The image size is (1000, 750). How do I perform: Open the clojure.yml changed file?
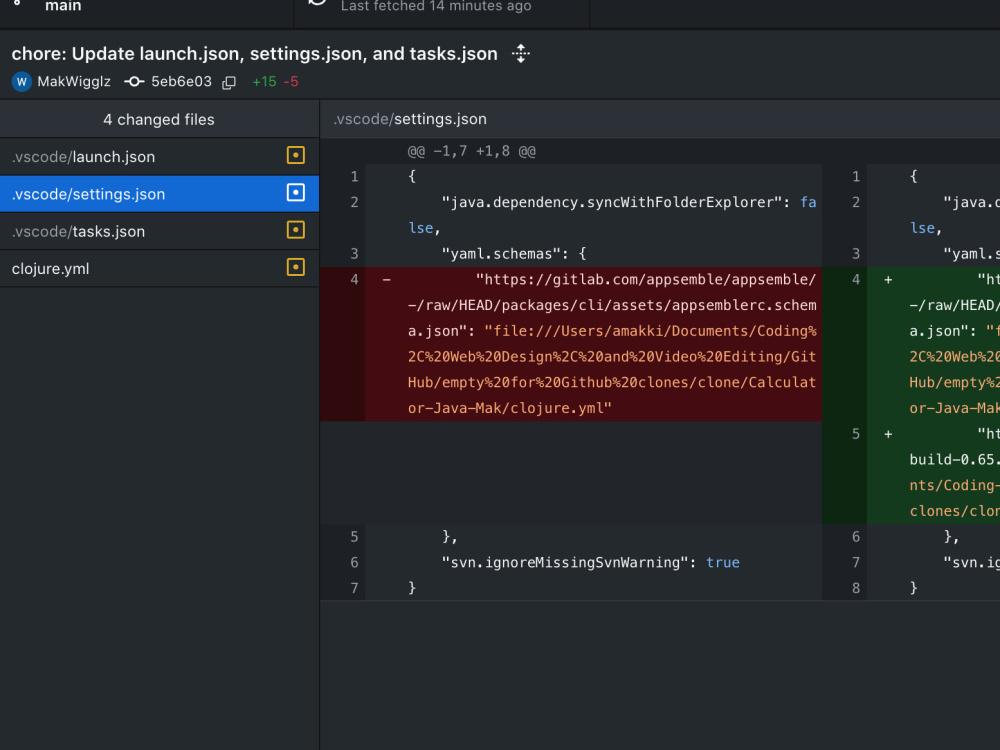coord(159,268)
